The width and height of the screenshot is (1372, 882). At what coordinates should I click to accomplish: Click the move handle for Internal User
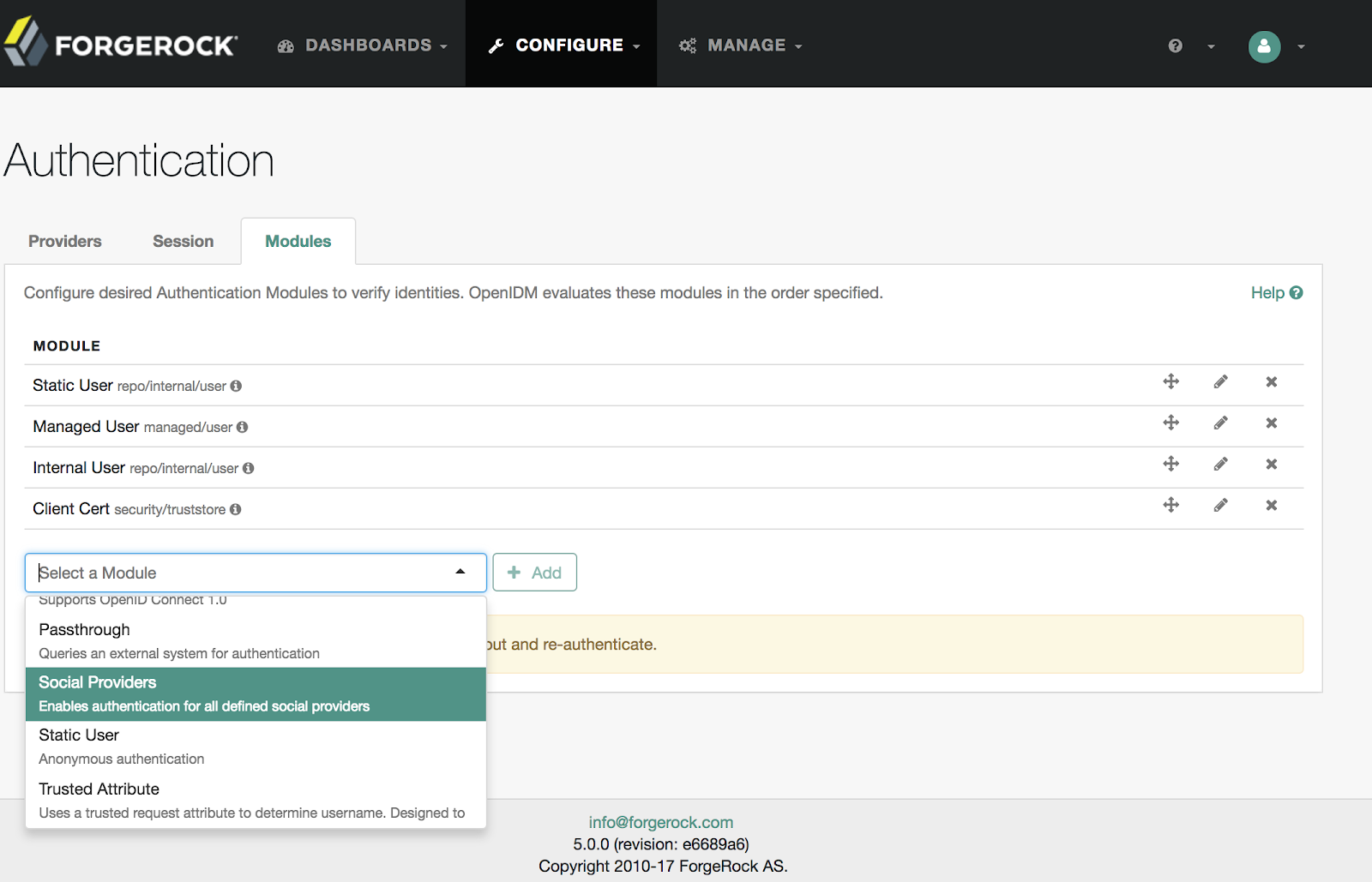click(x=1170, y=464)
